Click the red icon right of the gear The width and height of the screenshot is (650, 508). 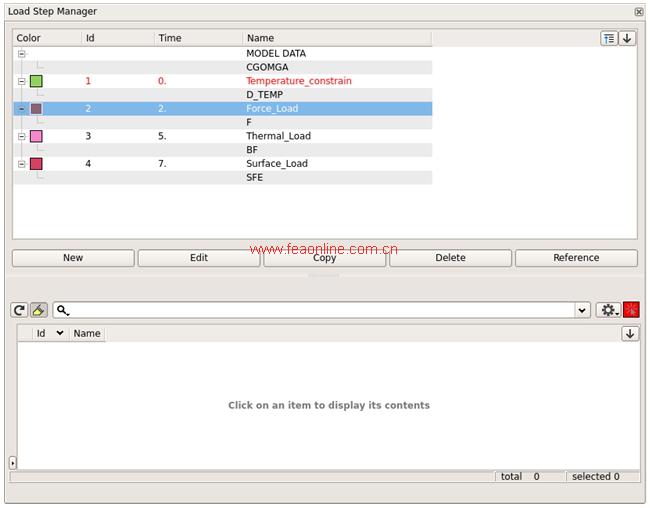pyautogui.click(x=631, y=311)
